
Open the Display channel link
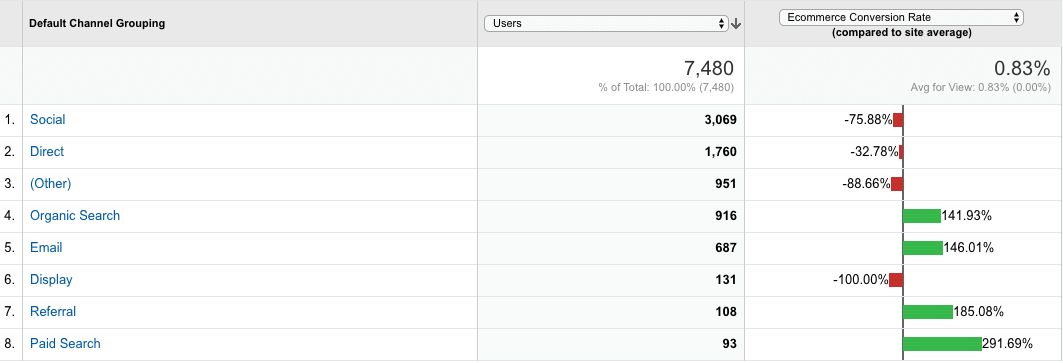pyautogui.click(x=51, y=280)
